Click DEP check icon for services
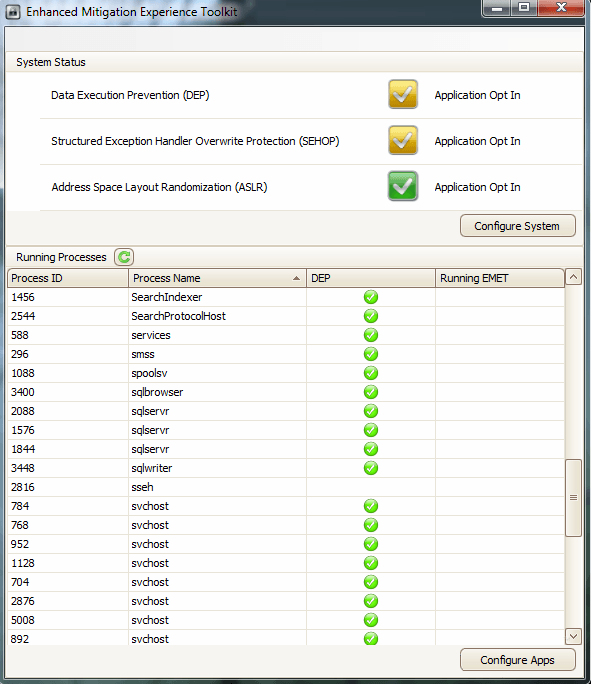 [371, 335]
